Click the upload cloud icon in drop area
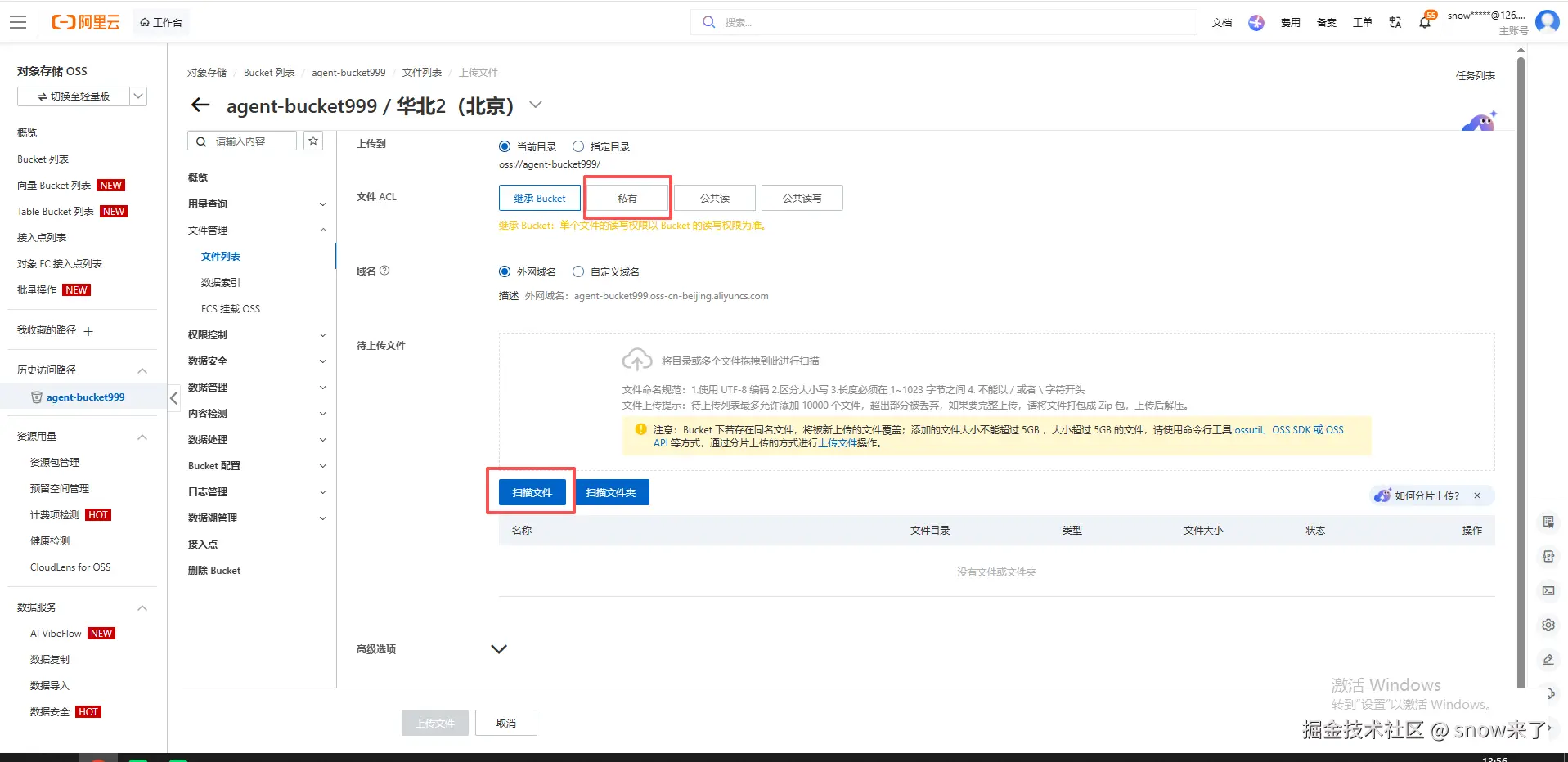The height and width of the screenshot is (762, 1568). tap(637, 360)
